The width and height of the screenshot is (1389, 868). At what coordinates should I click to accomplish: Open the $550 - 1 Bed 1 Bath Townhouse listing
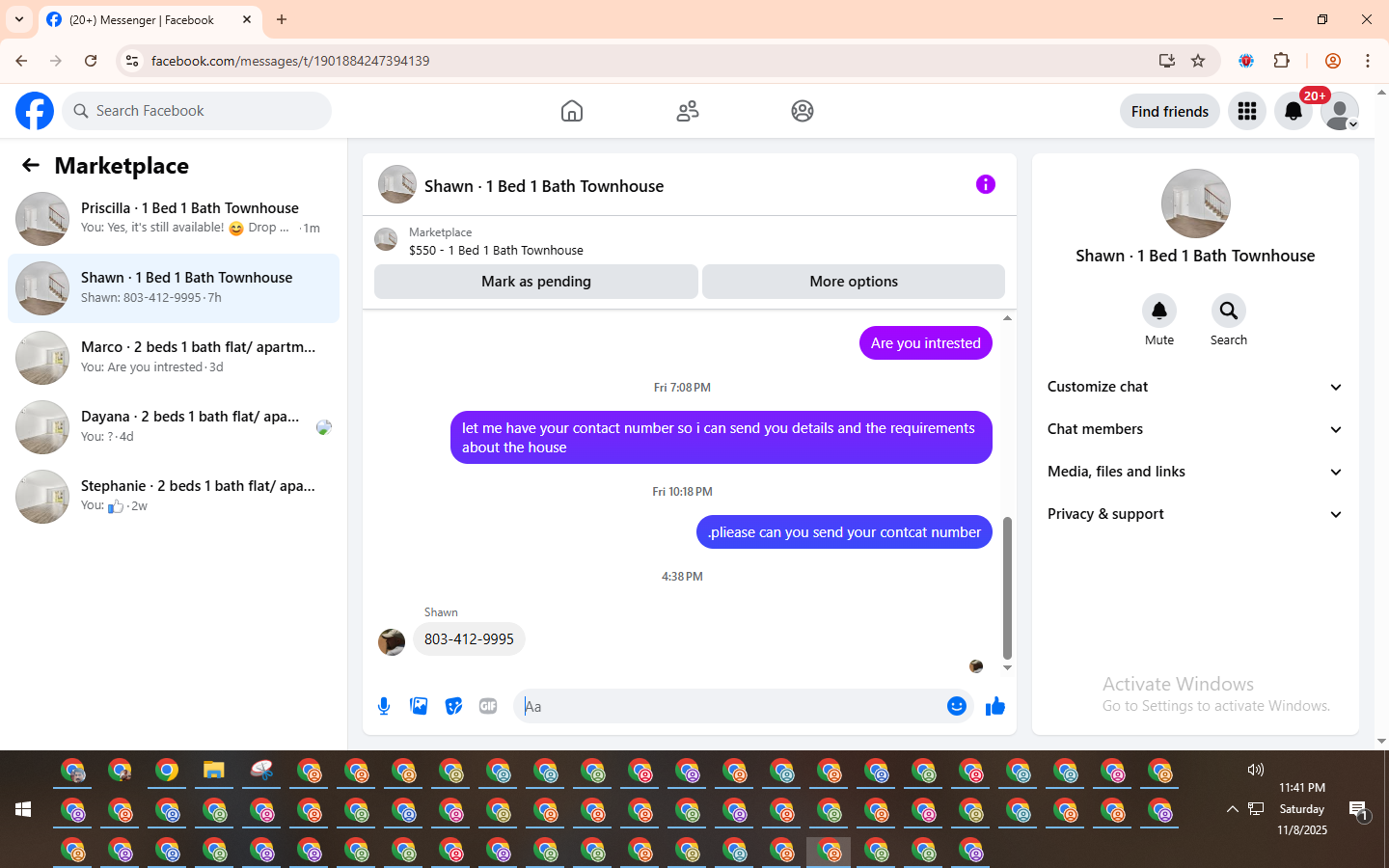[496, 250]
